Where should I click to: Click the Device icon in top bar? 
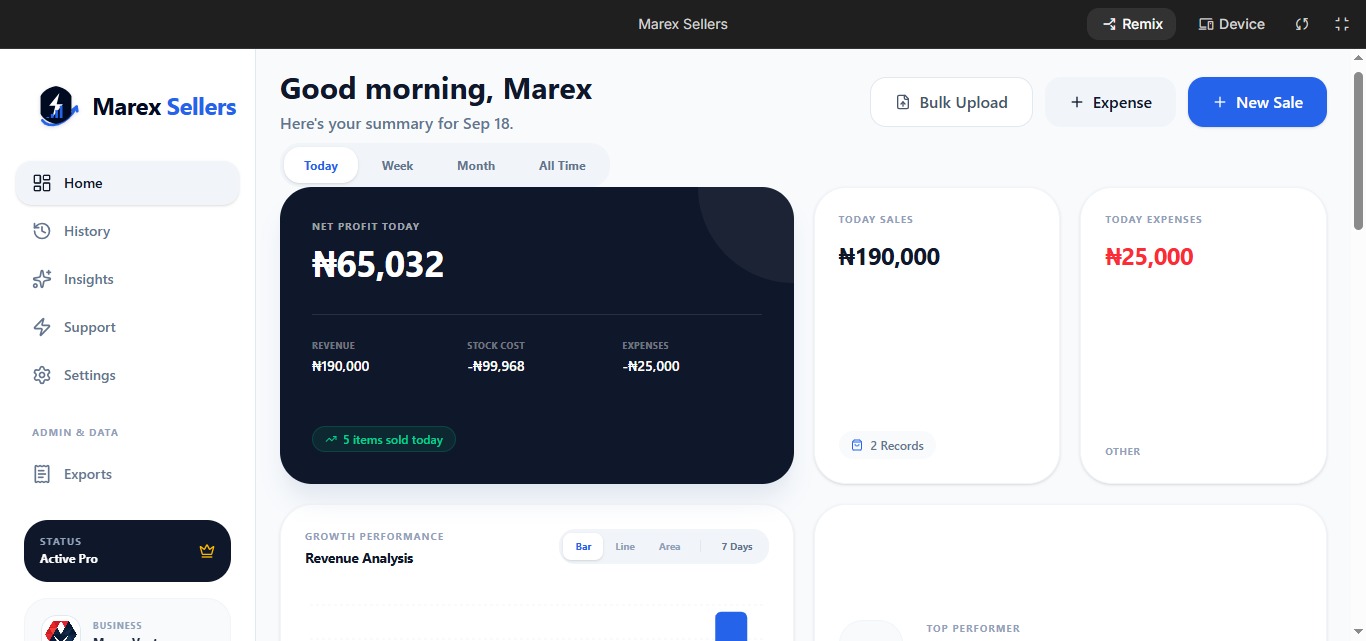(1206, 24)
